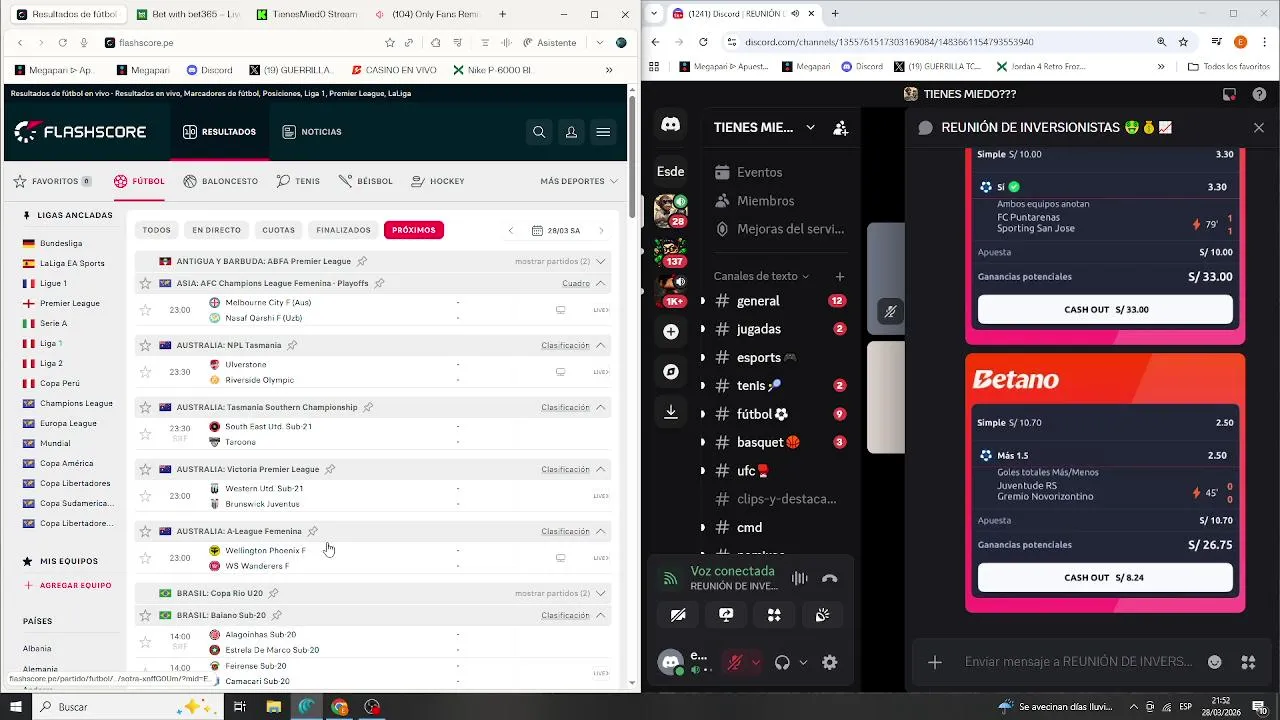Collapse Tasmania Southern Championship section
The width and height of the screenshot is (1280, 720).
pyautogui.click(x=601, y=407)
